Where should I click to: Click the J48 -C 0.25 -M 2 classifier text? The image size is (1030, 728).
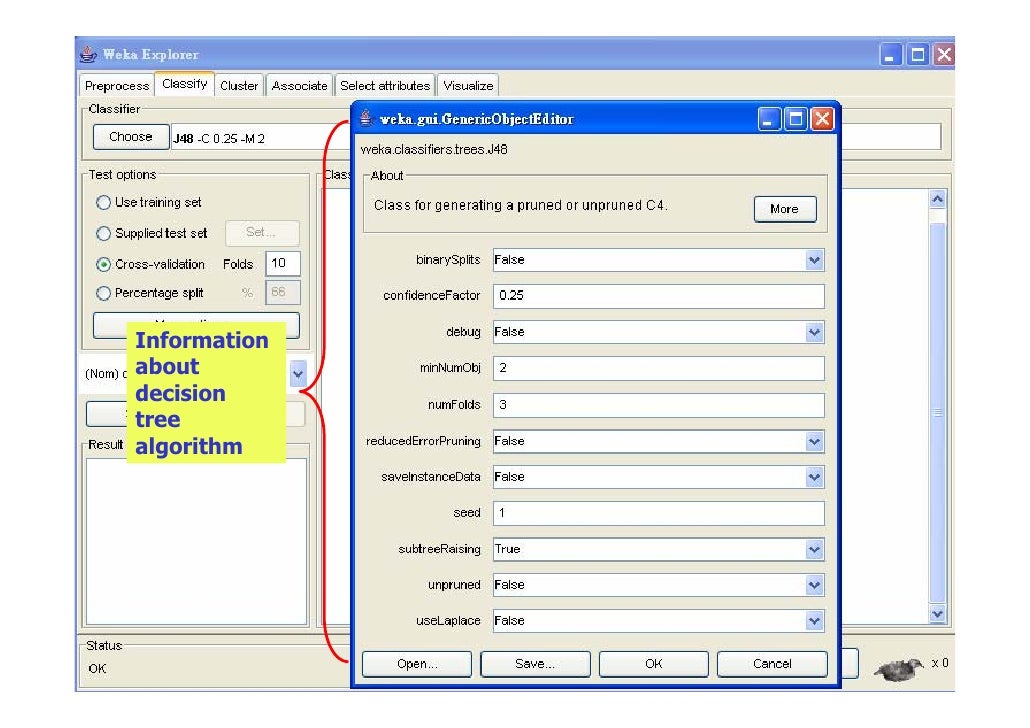(x=219, y=139)
